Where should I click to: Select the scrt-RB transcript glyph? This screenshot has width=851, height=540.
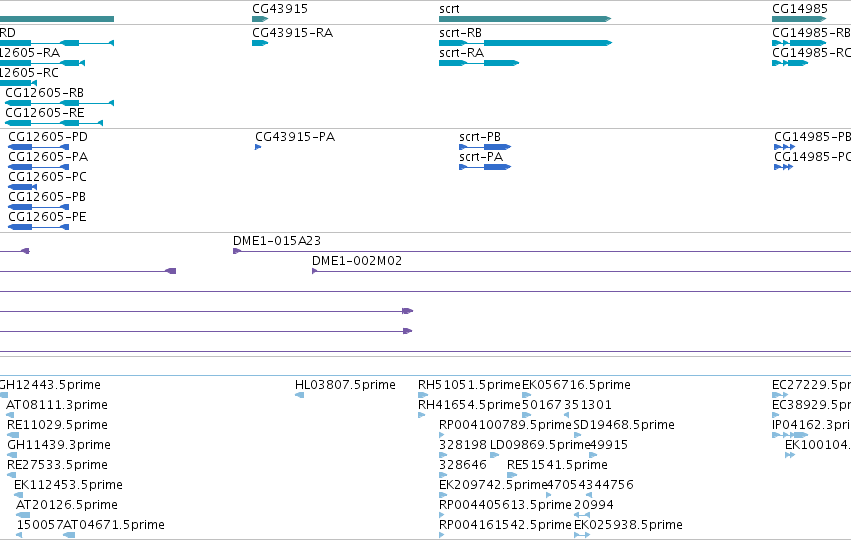(x=525, y=43)
